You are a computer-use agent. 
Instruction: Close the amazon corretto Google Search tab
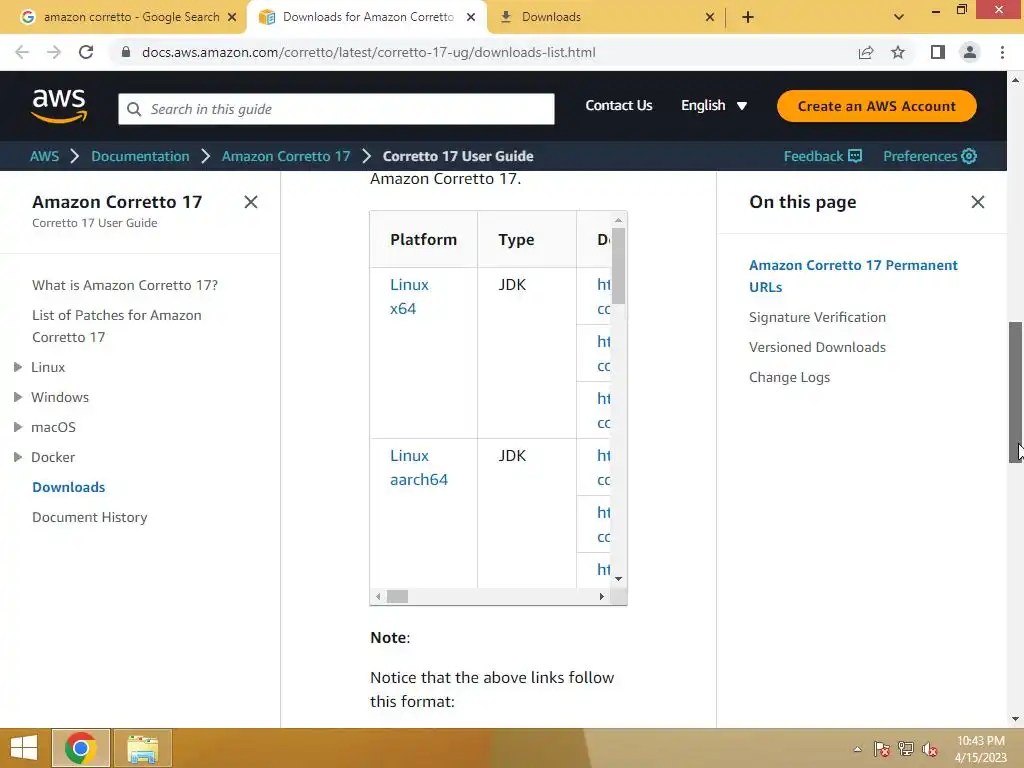(232, 17)
